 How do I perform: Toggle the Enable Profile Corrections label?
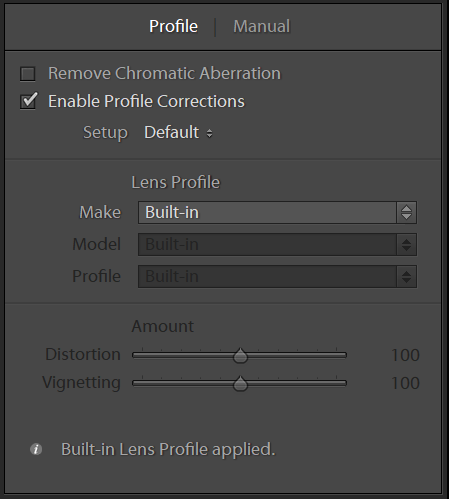pyautogui.click(x=146, y=101)
